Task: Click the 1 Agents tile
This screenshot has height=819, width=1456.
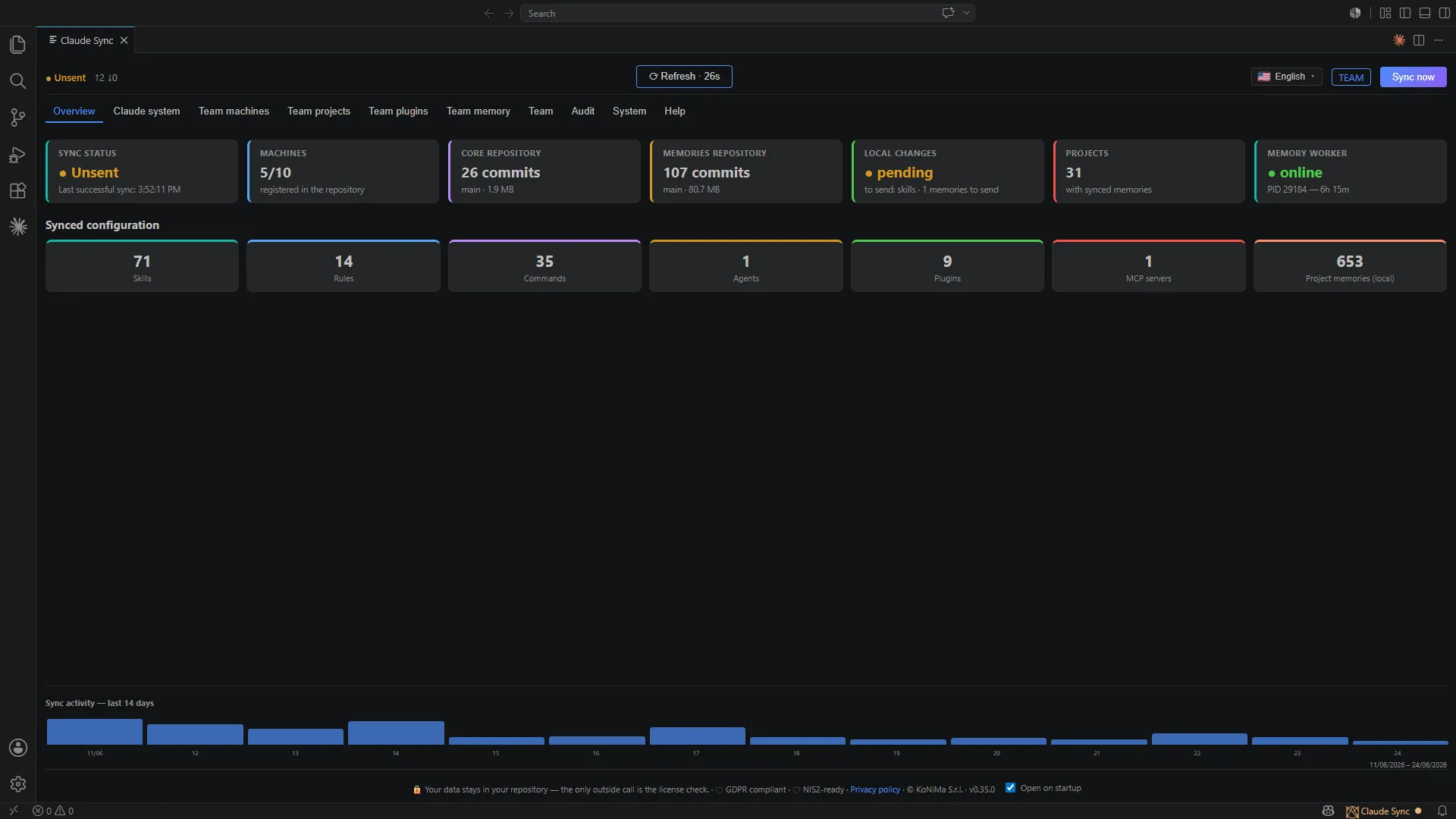Action: tap(746, 266)
